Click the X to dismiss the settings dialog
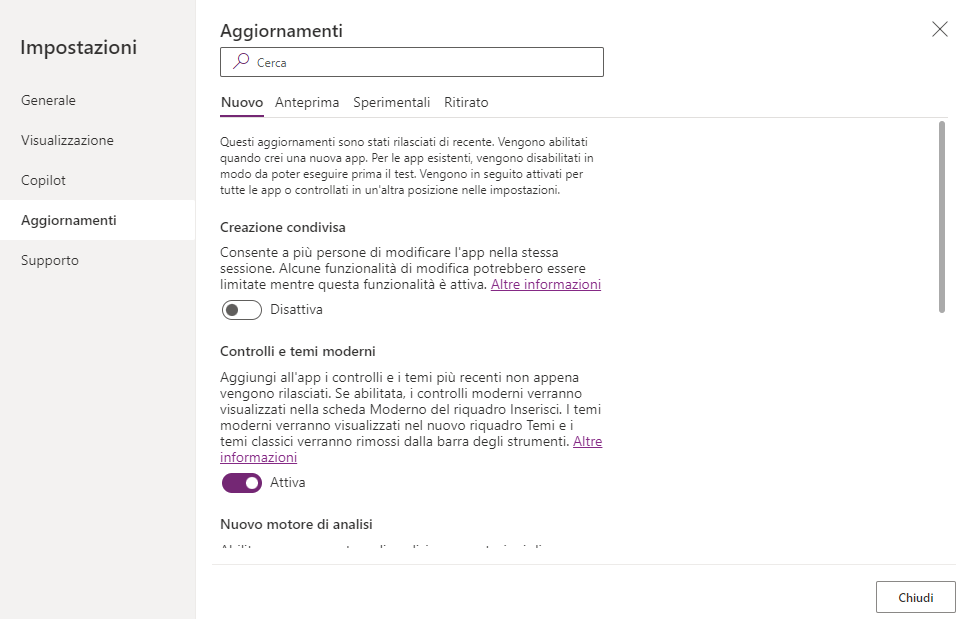 (x=939, y=29)
